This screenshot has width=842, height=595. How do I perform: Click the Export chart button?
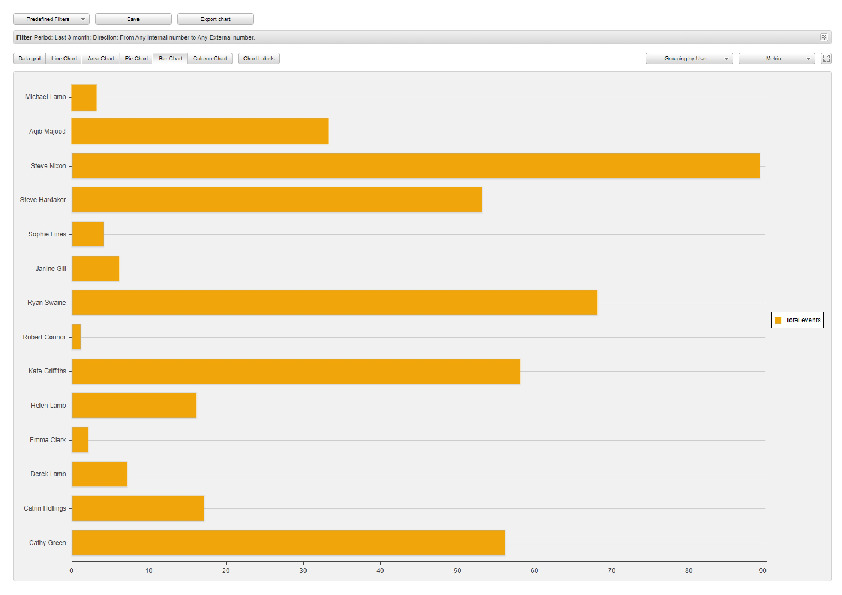[x=215, y=19]
